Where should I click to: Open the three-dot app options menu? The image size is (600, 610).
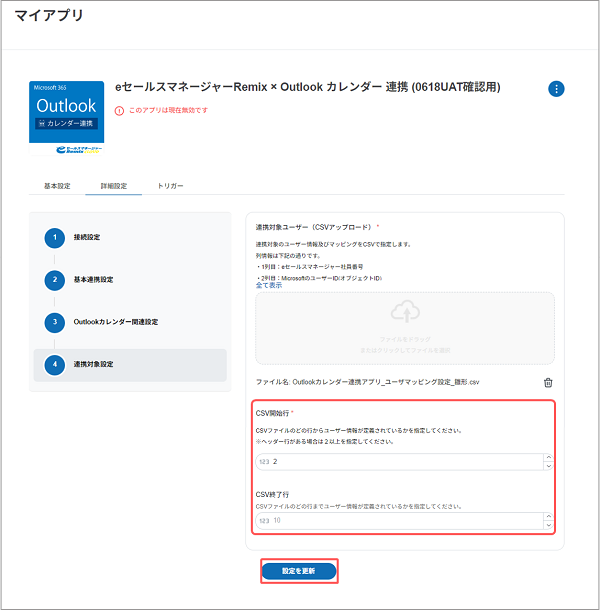click(556, 89)
